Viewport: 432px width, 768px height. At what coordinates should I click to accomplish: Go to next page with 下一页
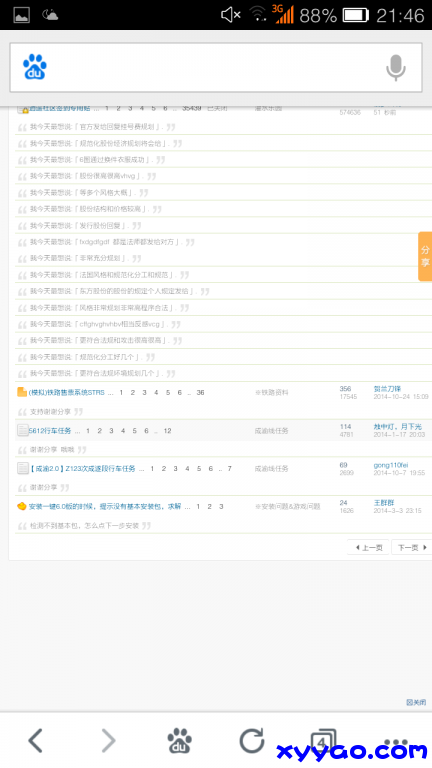412,547
